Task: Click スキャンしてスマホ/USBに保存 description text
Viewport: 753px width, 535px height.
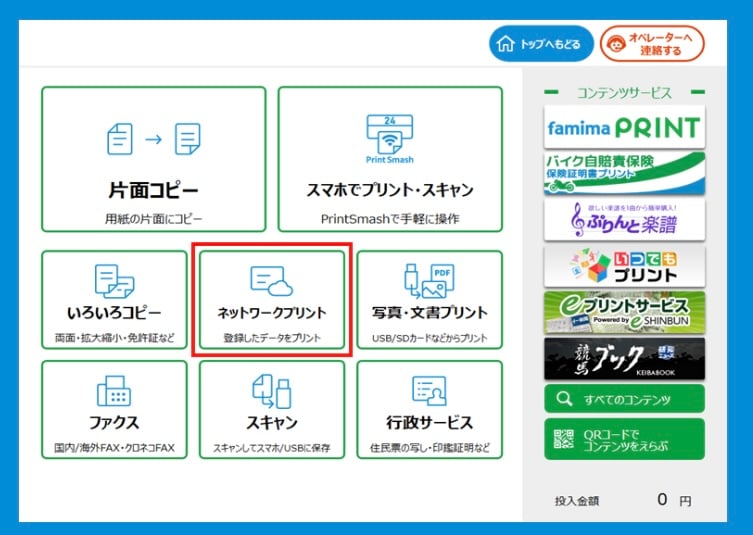Action: (x=272, y=448)
